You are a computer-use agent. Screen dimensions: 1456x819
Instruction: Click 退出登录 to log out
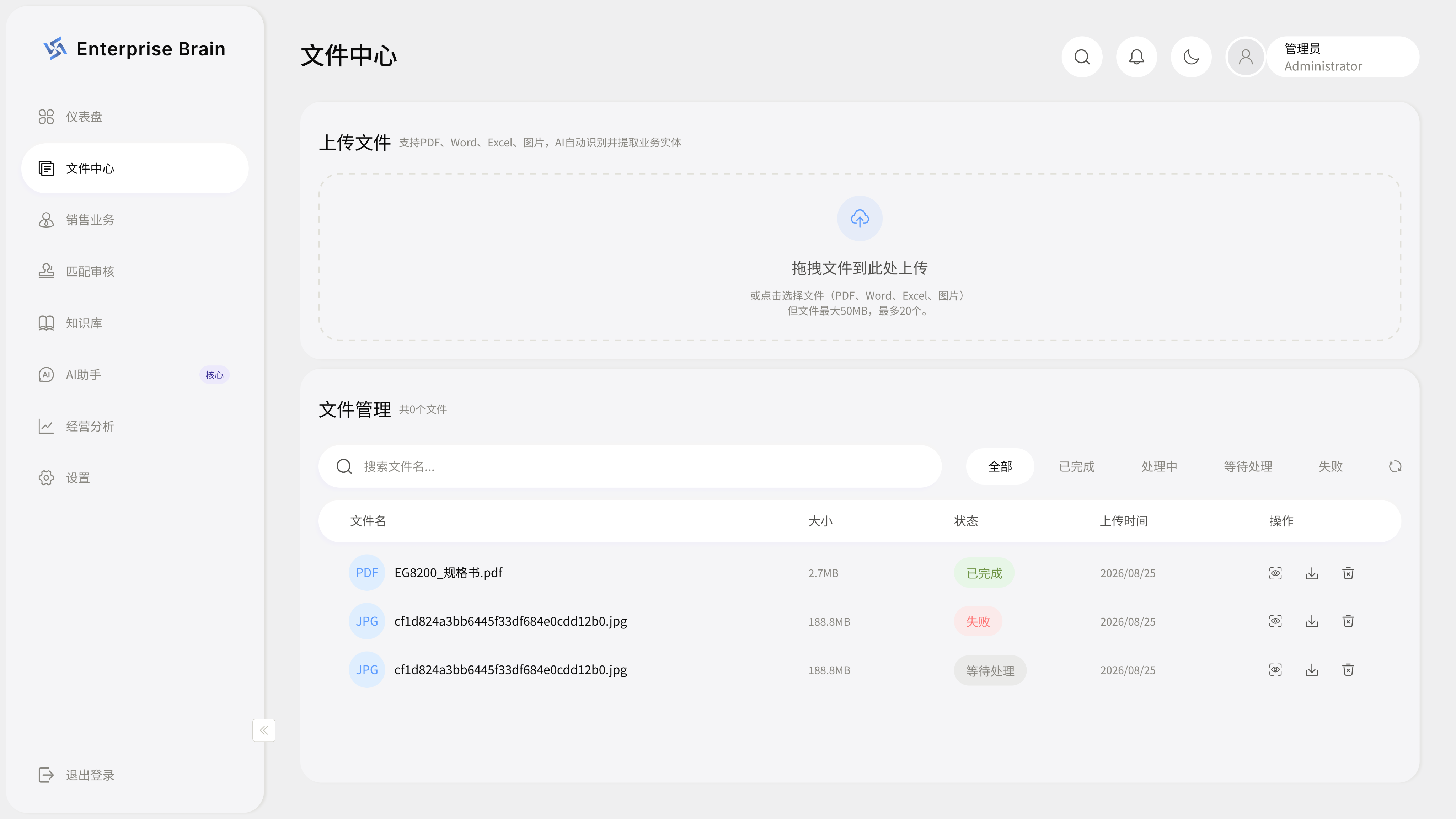click(76, 775)
